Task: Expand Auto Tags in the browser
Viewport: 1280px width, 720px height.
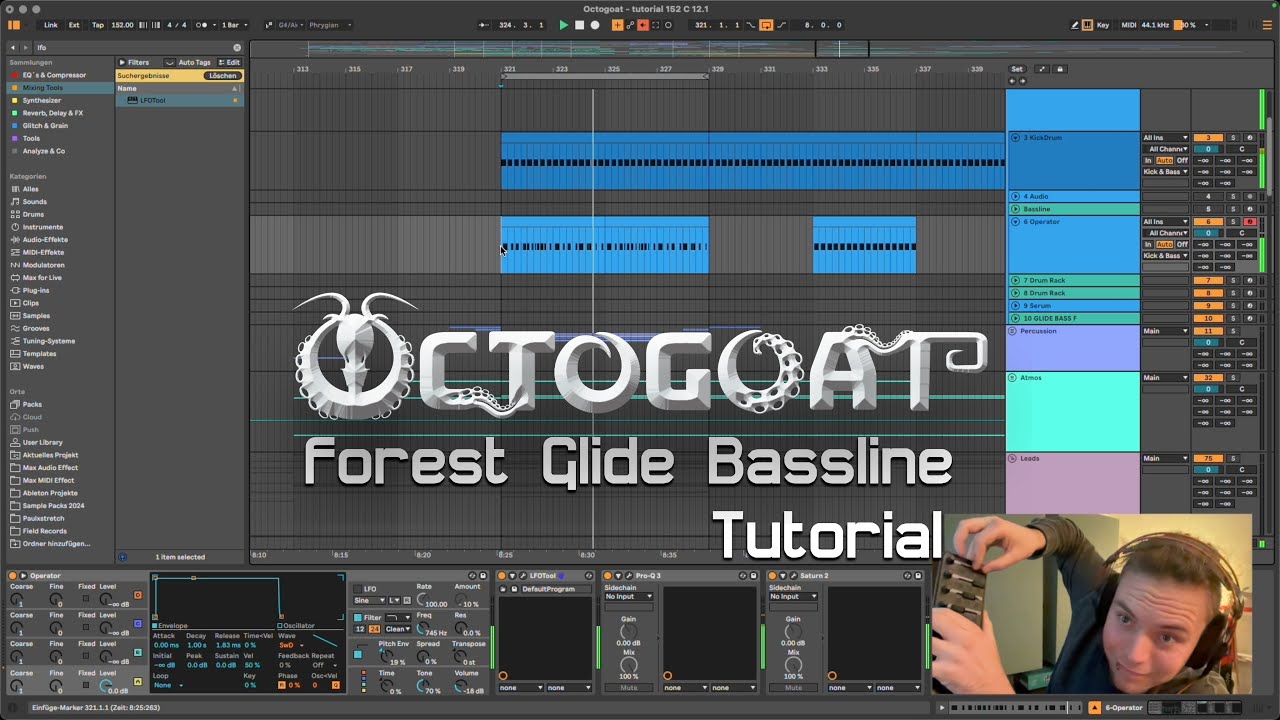Action: (x=189, y=62)
